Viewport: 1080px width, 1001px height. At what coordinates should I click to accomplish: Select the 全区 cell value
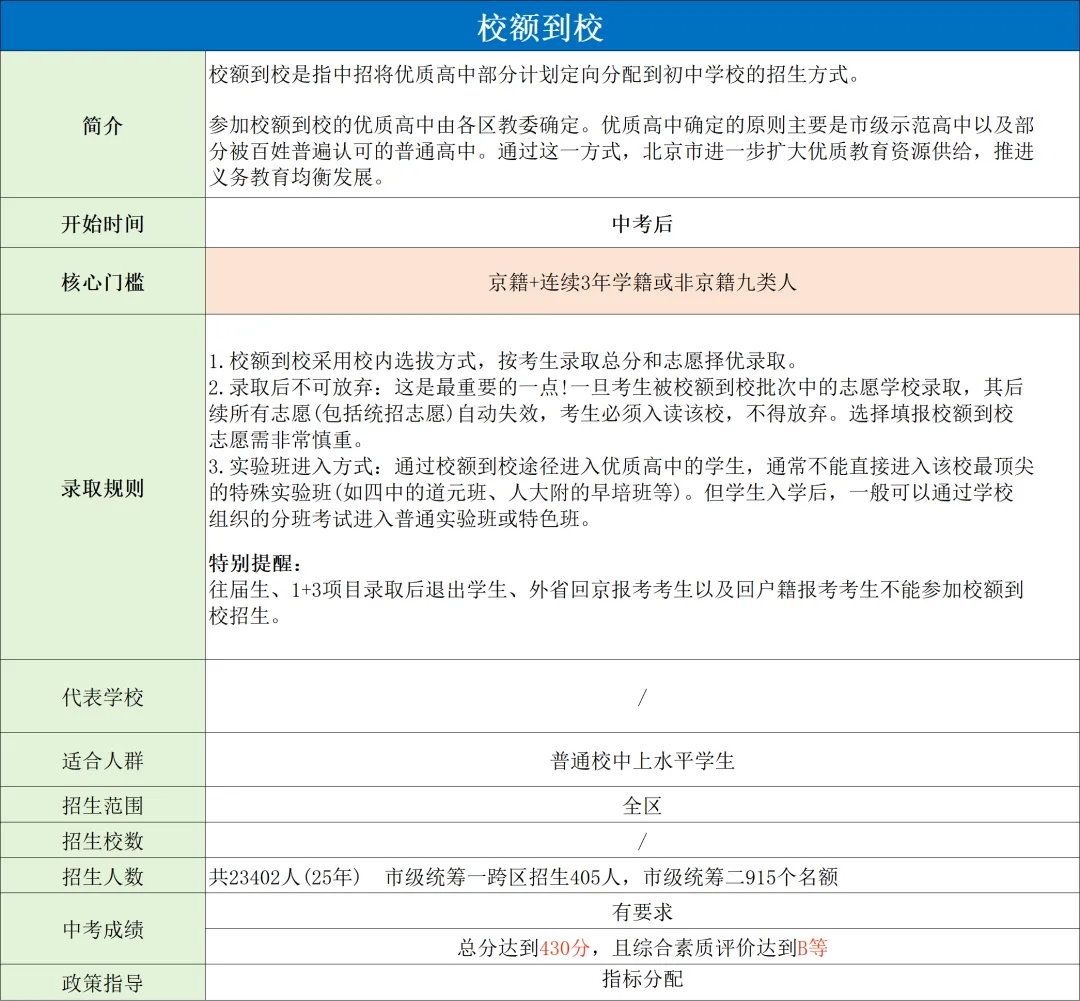[x=641, y=803]
